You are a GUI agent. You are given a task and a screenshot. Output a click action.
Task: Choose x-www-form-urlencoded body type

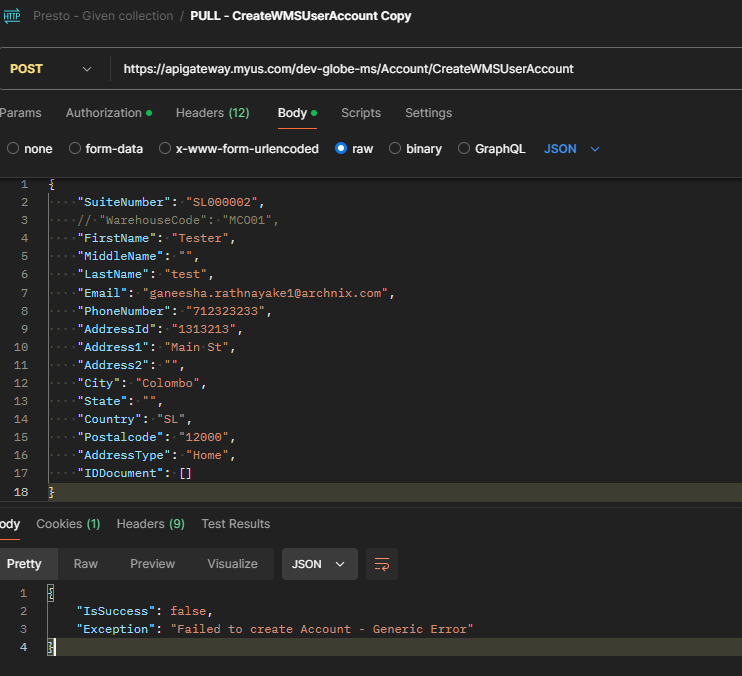(165, 149)
